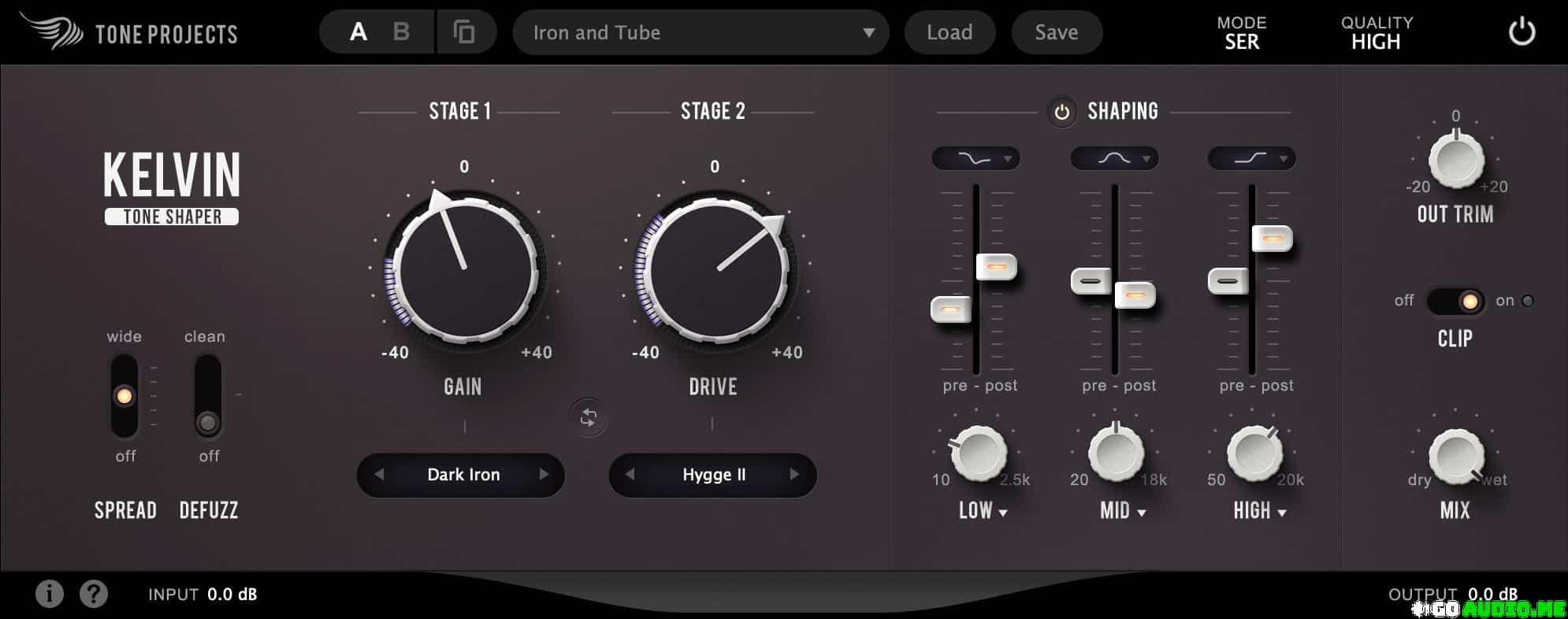1568x619 pixels.
Task: Expand the LOW band menu
Action: click(983, 510)
